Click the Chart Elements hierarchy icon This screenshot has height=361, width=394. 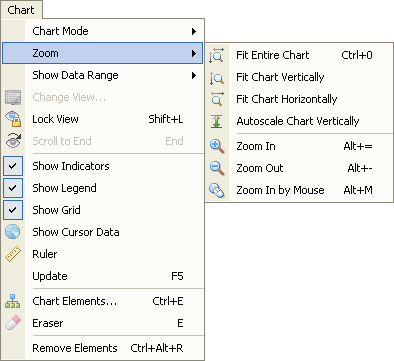point(13,301)
